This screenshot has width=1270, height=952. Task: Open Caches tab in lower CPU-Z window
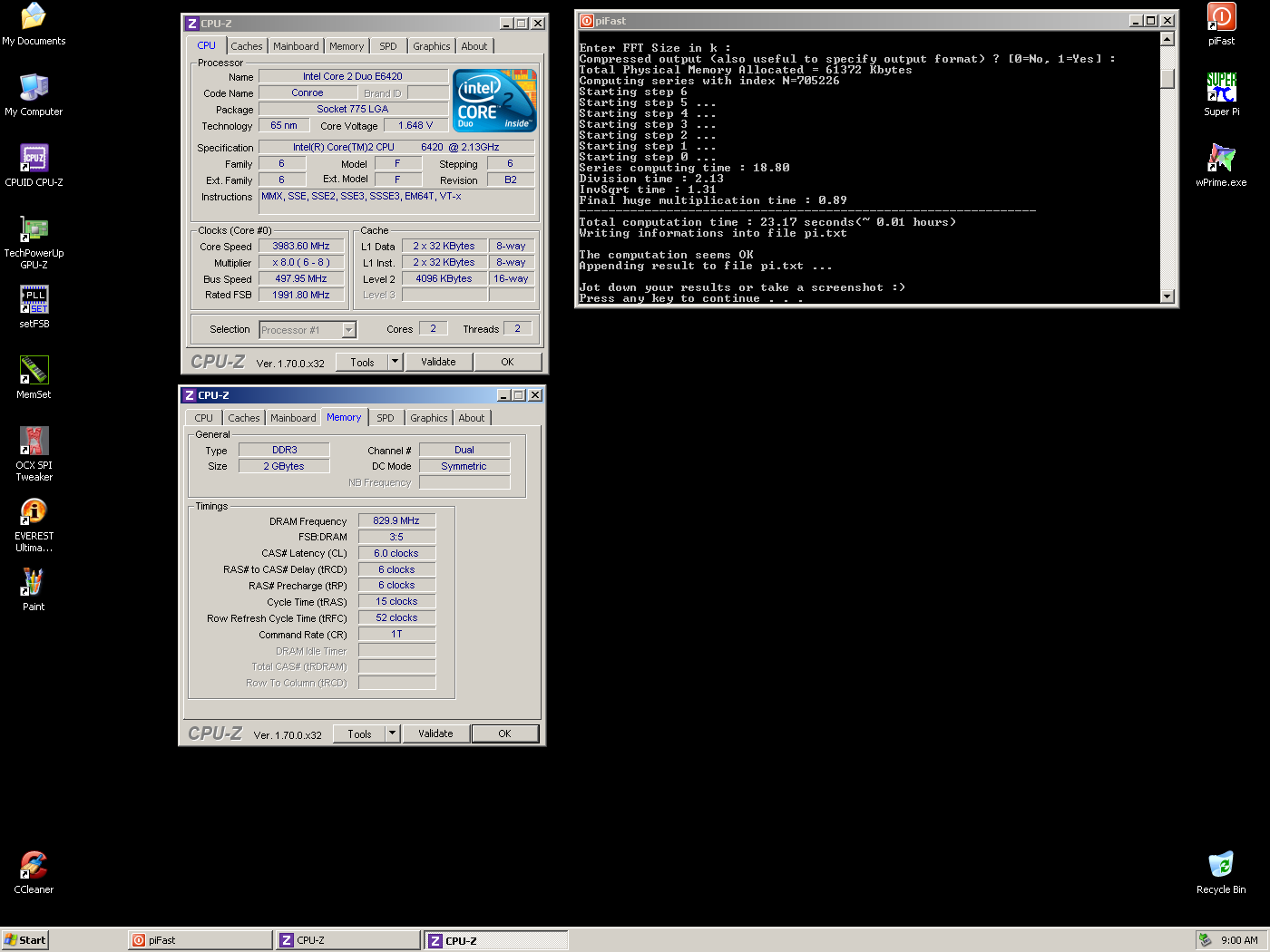pyautogui.click(x=243, y=418)
